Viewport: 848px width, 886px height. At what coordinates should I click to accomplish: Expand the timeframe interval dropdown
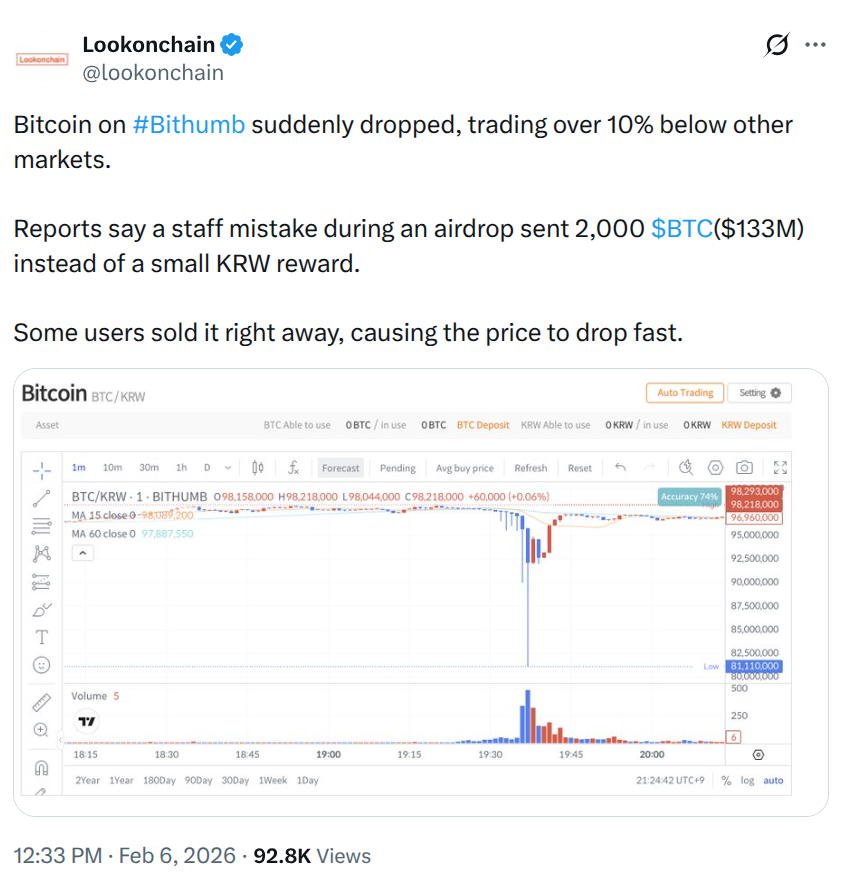(228, 468)
